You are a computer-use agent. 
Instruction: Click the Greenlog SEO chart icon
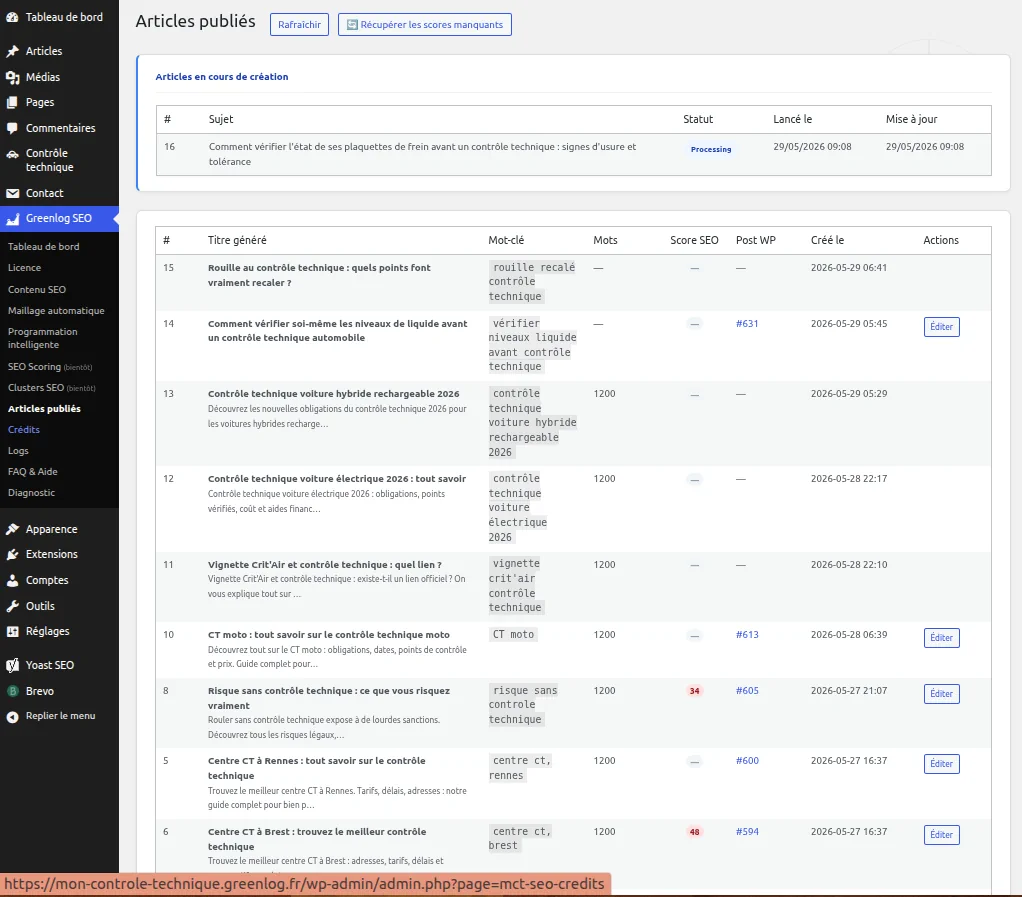[12, 219]
